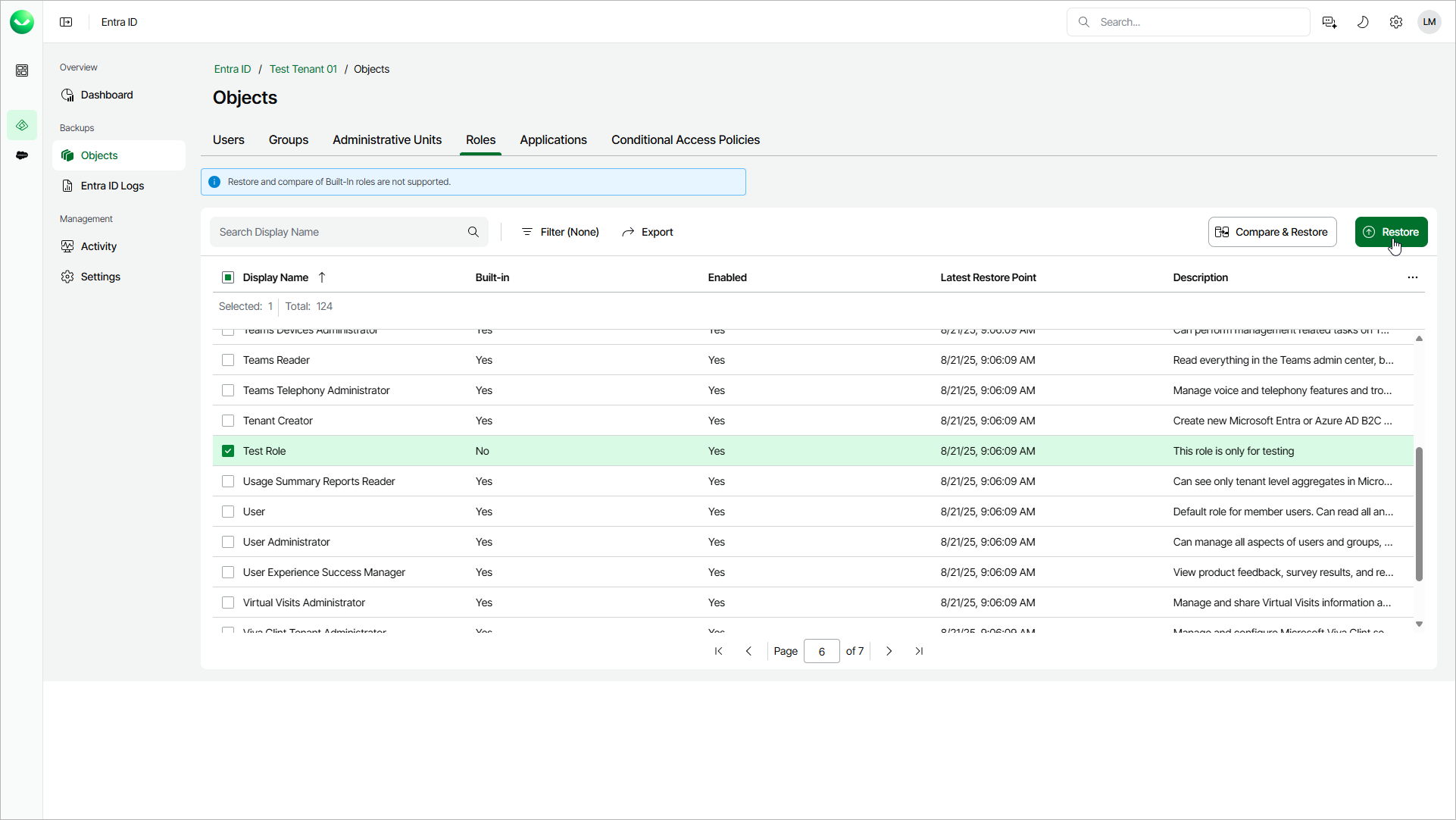Click the LM user avatar

(x=1429, y=22)
